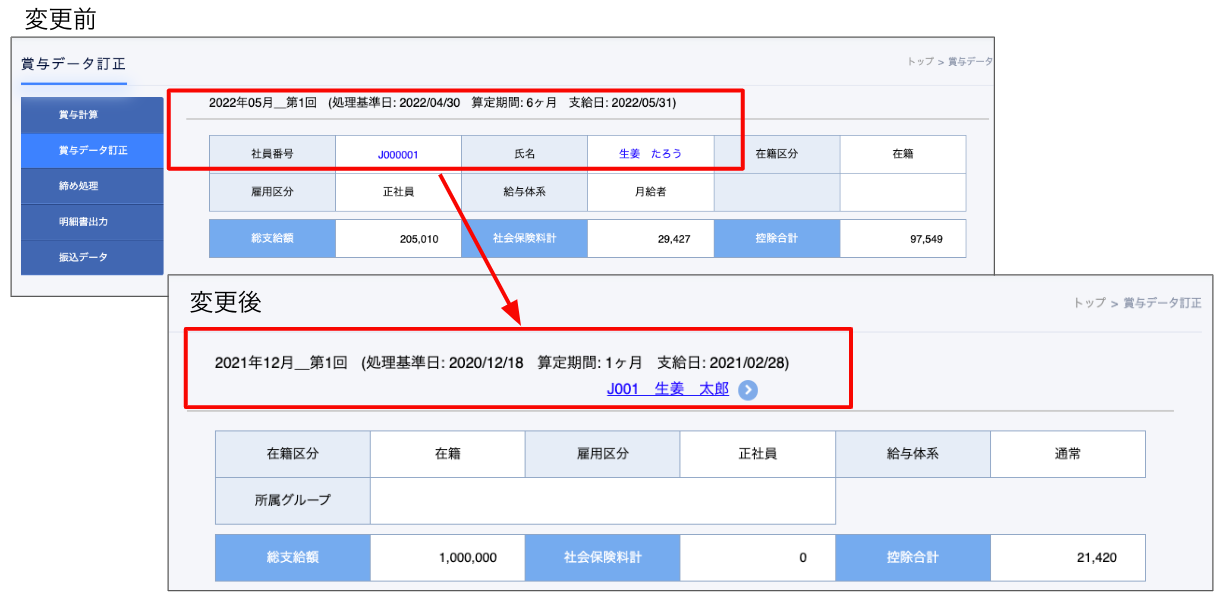Open 振込データ from the sidebar menu
1230x614 pixels.
(92, 257)
